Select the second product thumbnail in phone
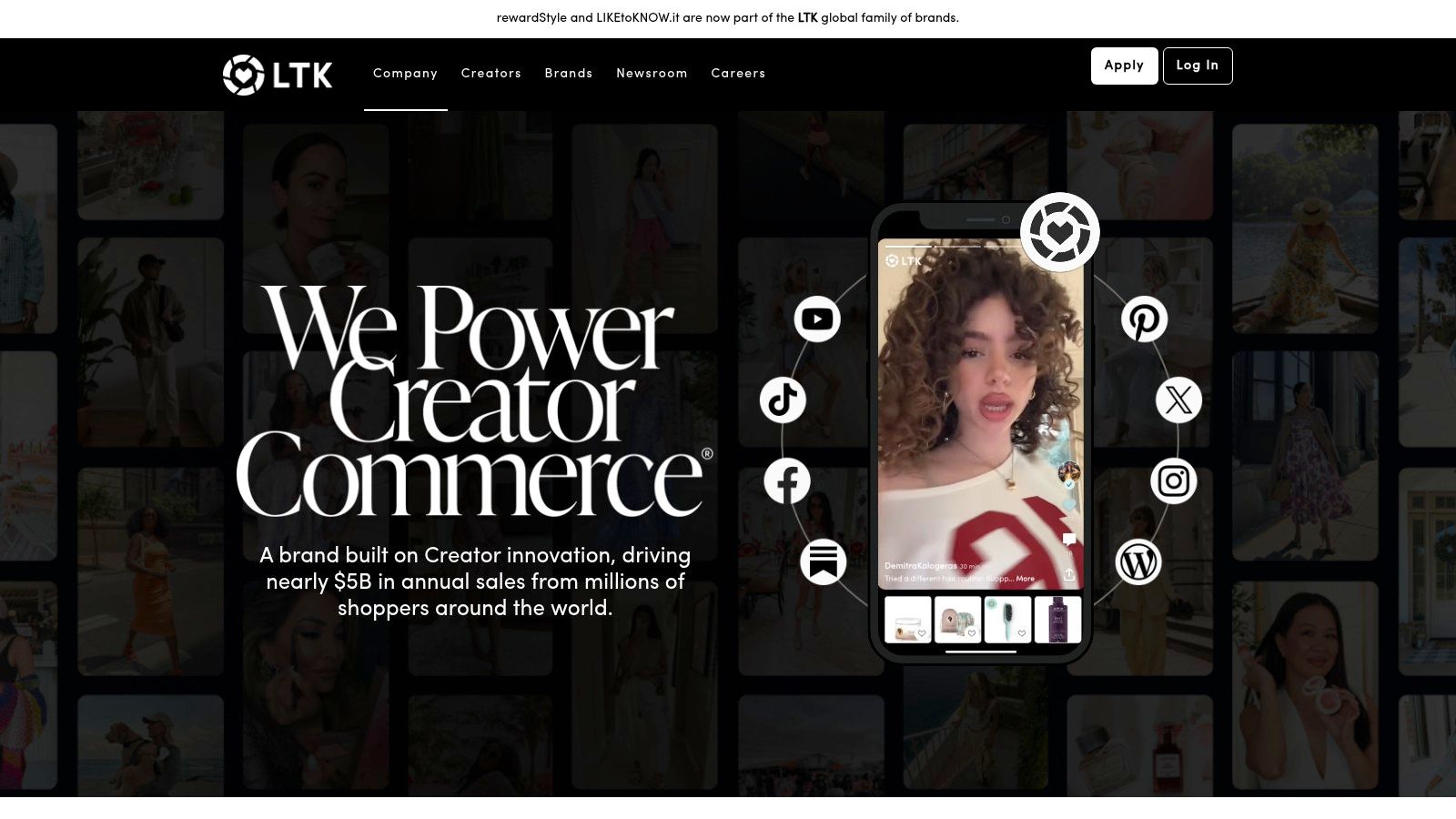 [x=957, y=620]
